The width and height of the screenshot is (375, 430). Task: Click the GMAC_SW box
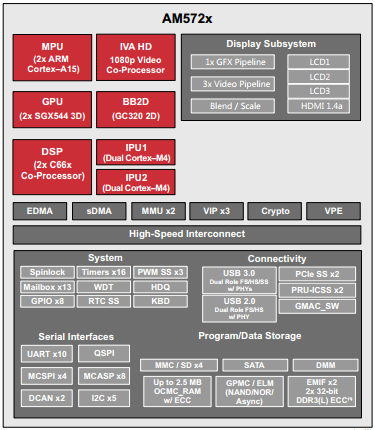pyautogui.click(x=317, y=306)
